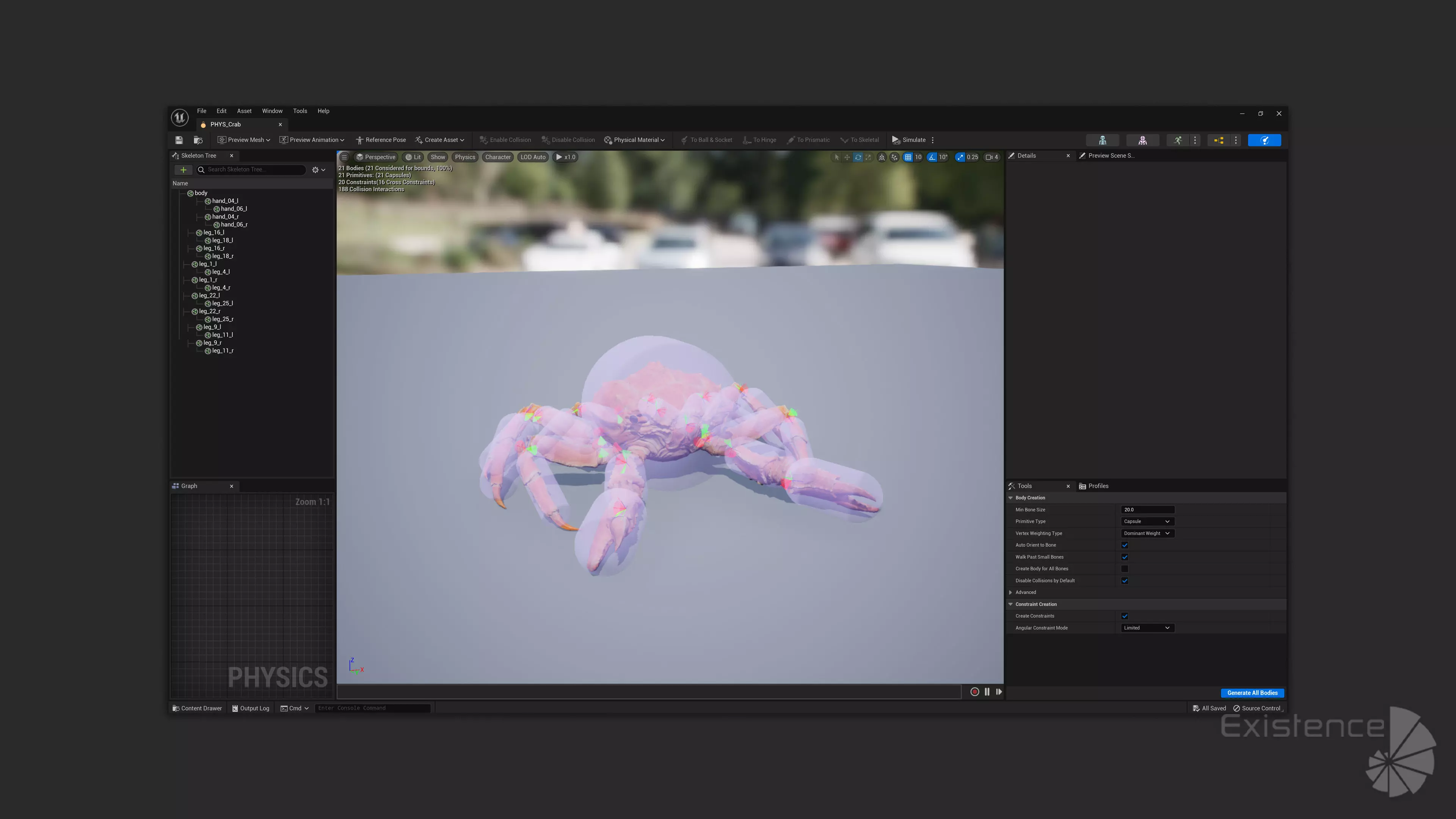The height and width of the screenshot is (819, 1456).
Task: Uncheck Walk Past Small Bones
Action: (x=1125, y=557)
